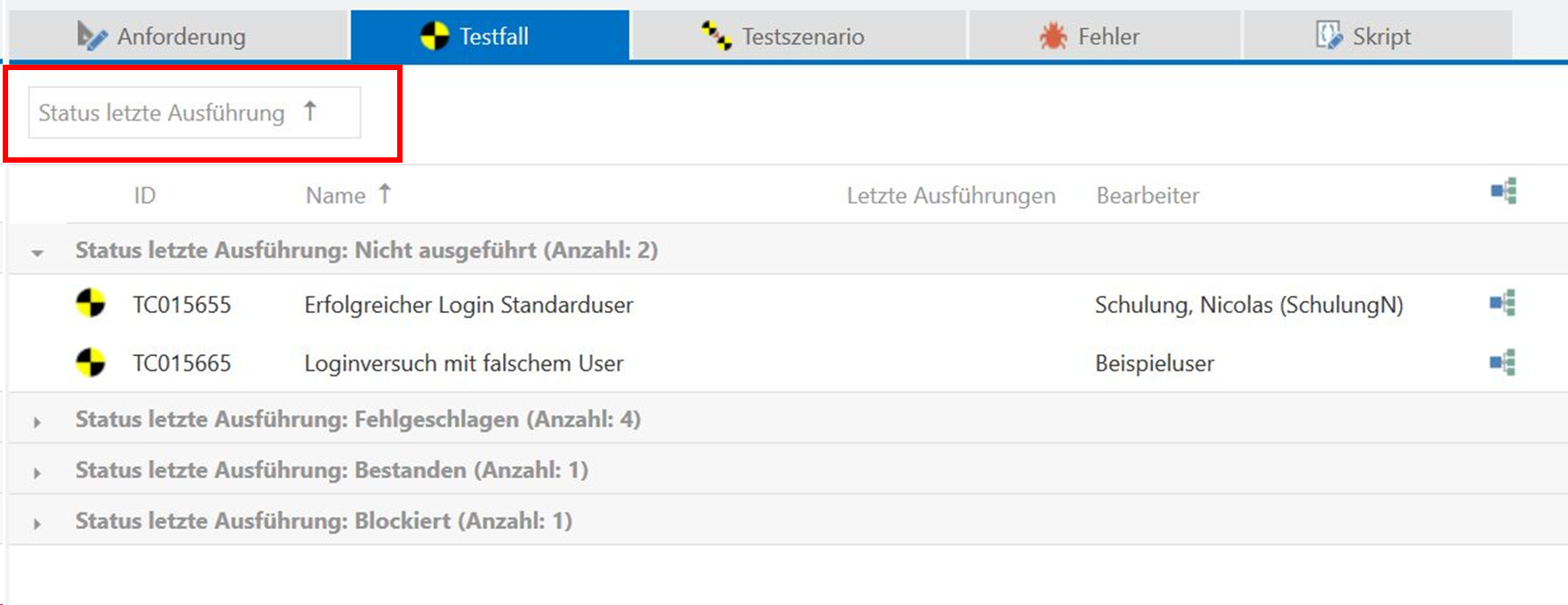The width and height of the screenshot is (1568, 605).
Task: Click the Bearbeiter column header
Action: tap(1147, 195)
